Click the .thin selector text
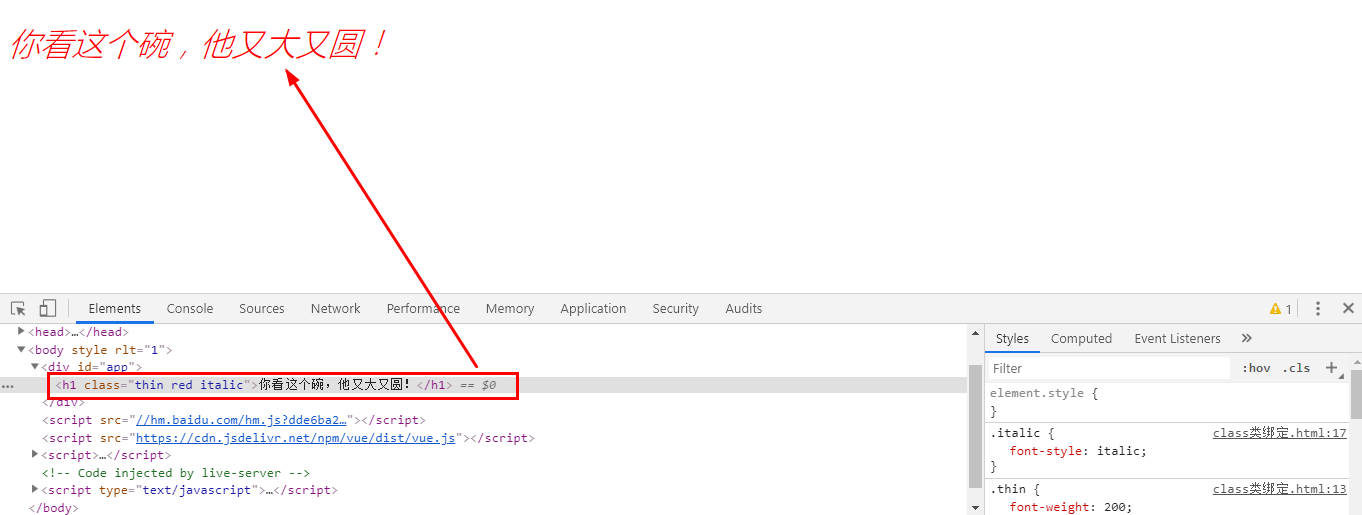1362x515 pixels. click(x=1011, y=489)
